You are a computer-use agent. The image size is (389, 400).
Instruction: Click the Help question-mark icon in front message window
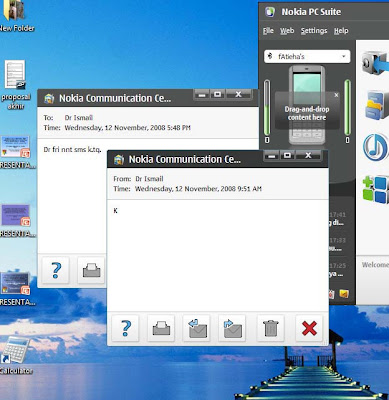tap(125, 328)
